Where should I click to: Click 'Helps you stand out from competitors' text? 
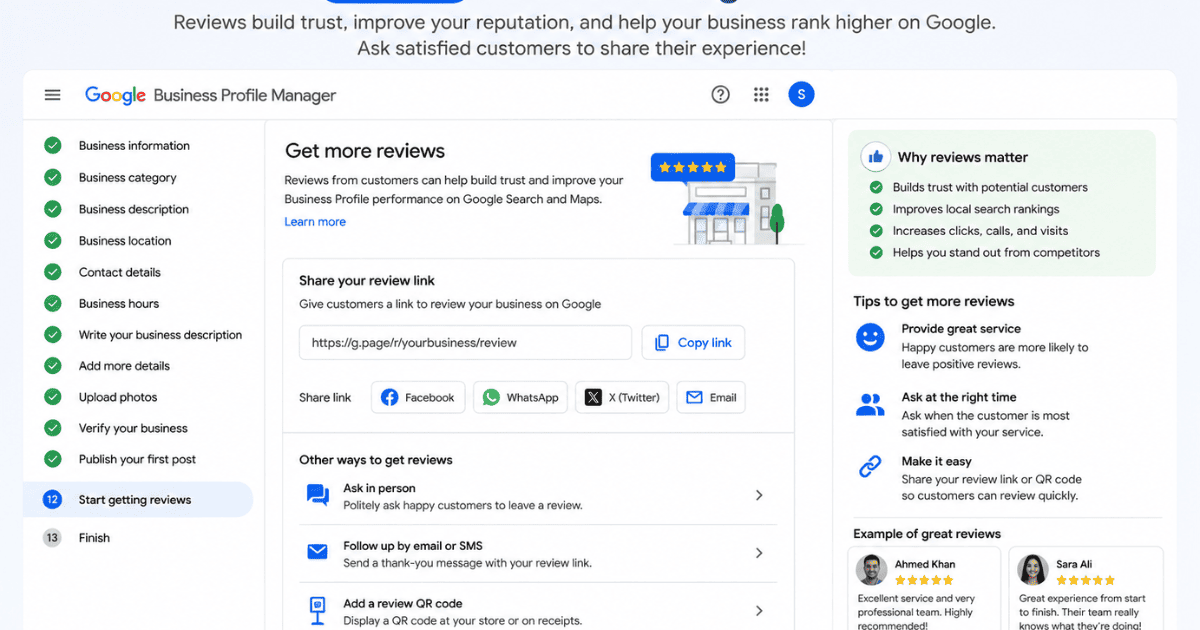pos(996,253)
